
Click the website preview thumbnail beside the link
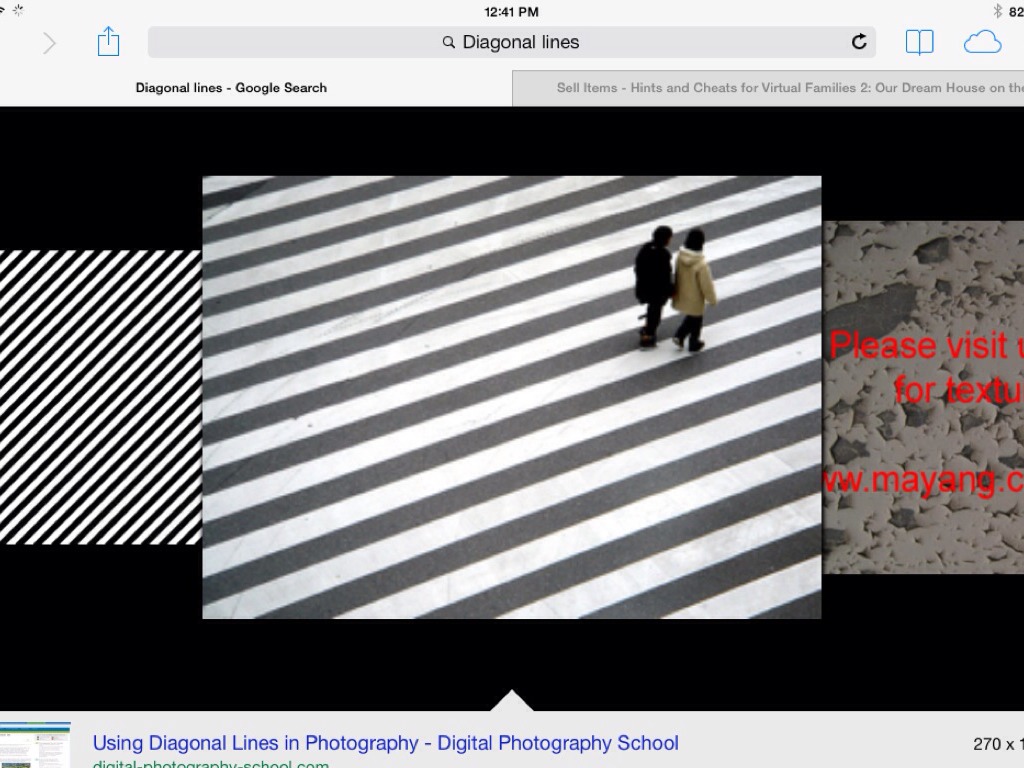(35, 745)
